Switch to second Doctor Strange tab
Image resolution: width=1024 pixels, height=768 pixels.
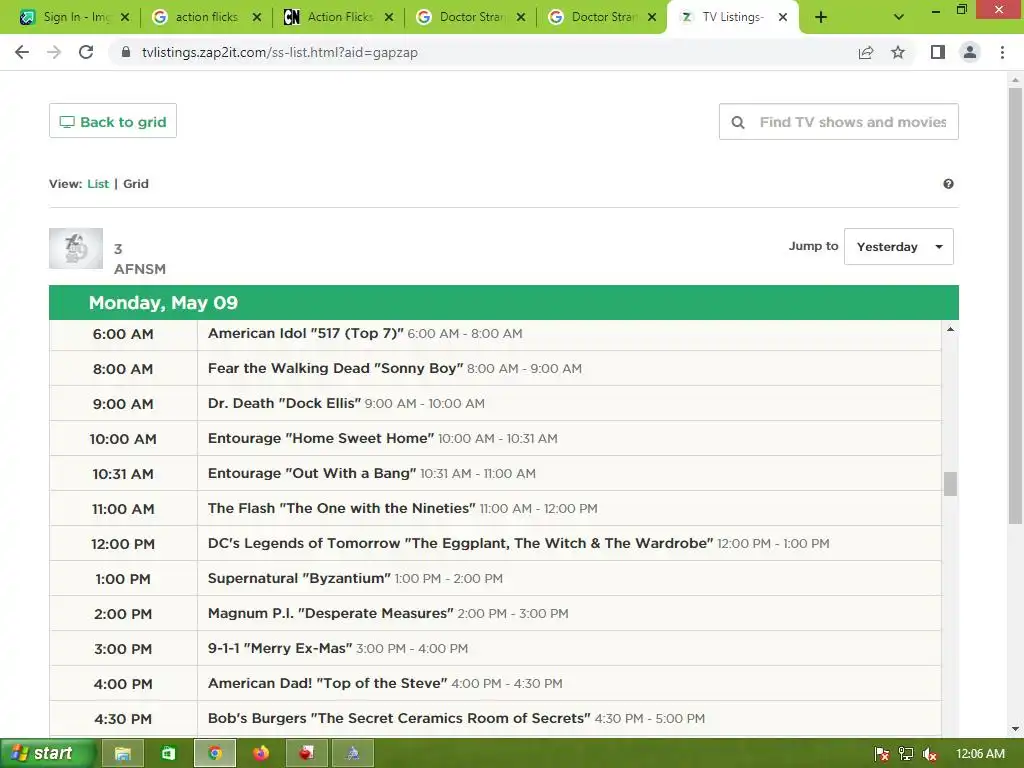pyautogui.click(x=602, y=17)
